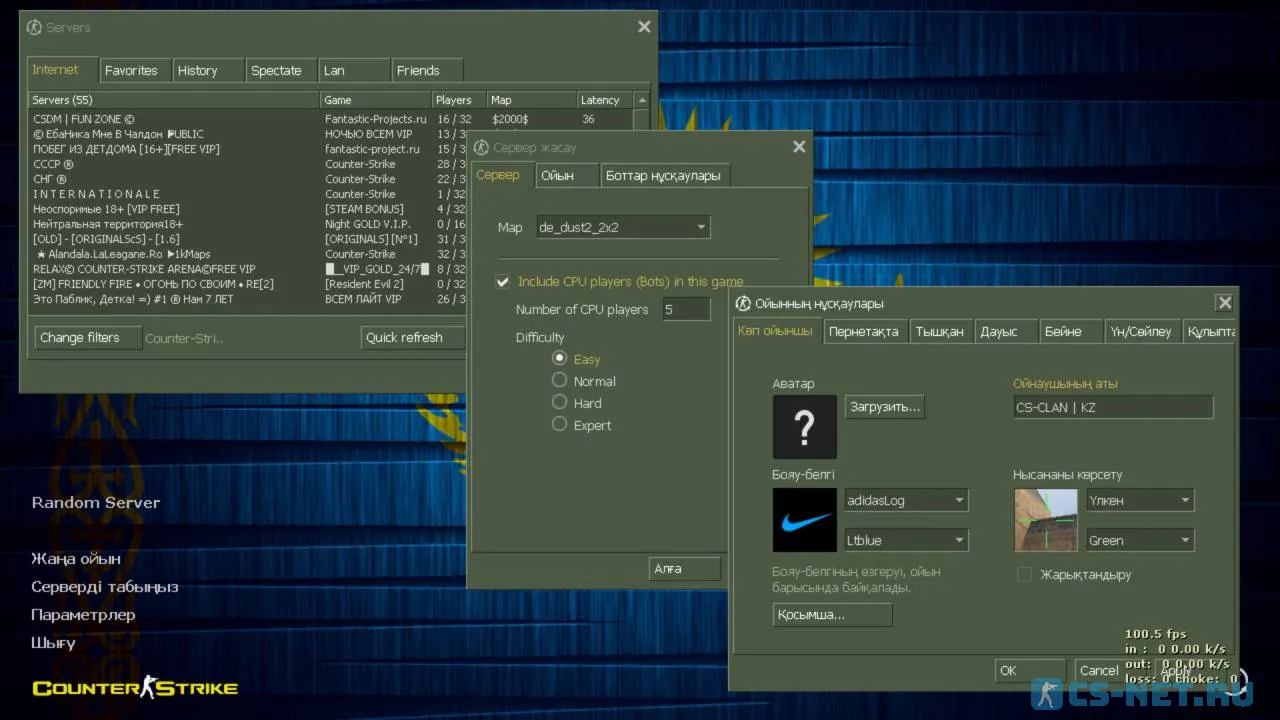Open the History tab
The image size is (1280, 720).
tap(208, 70)
